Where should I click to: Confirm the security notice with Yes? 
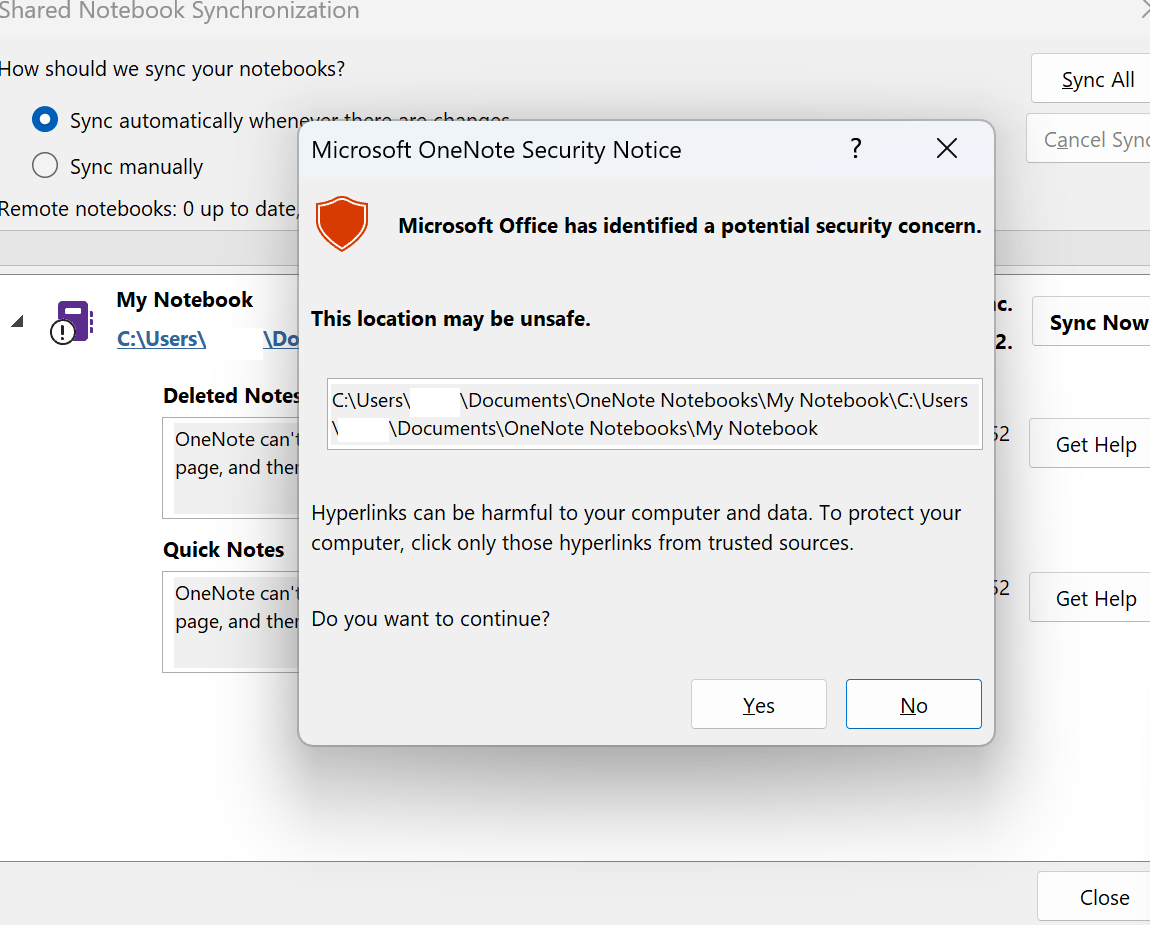[x=758, y=704]
